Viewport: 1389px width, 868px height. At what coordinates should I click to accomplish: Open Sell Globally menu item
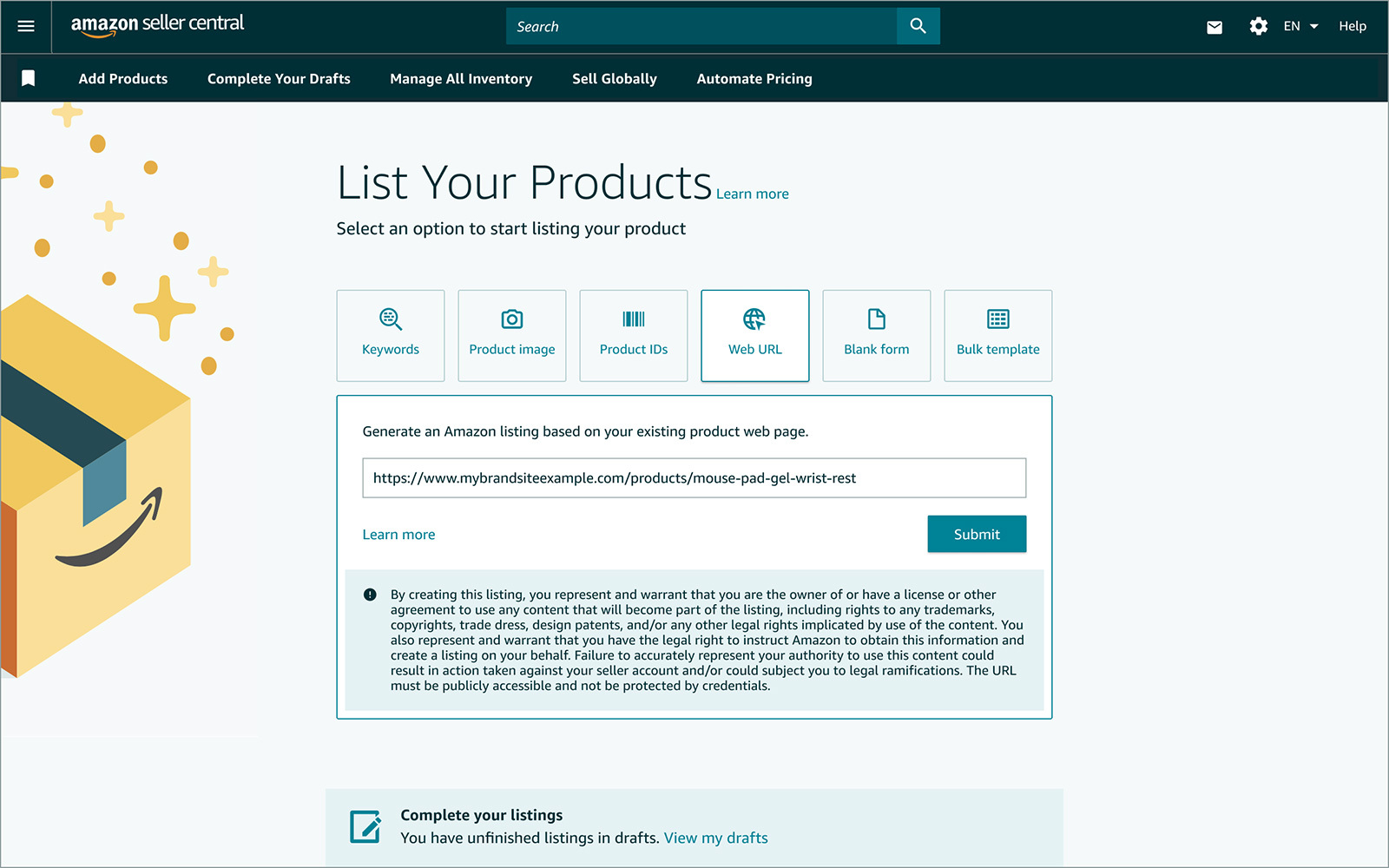615,78
